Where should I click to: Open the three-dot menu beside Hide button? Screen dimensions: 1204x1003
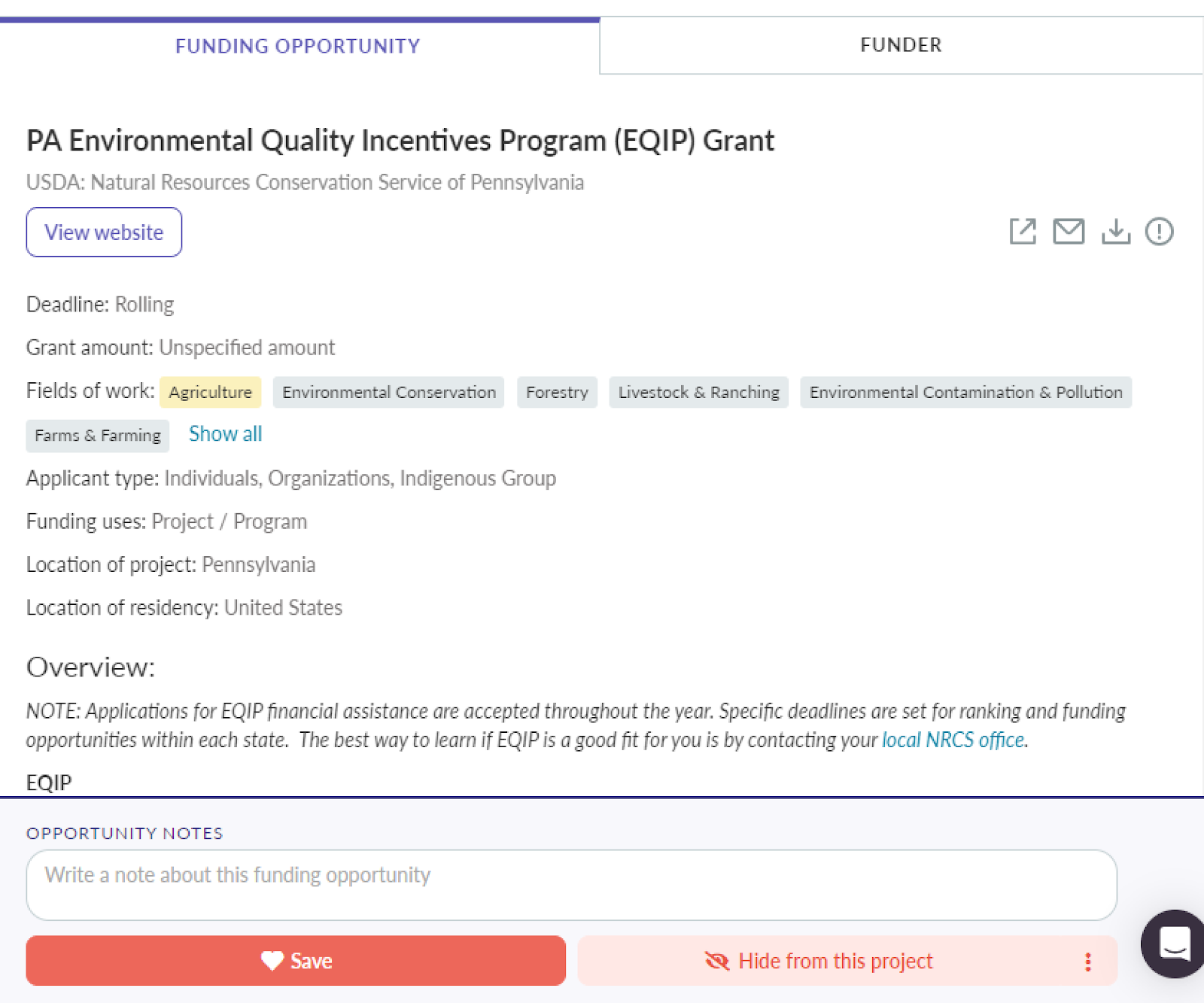[1087, 961]
